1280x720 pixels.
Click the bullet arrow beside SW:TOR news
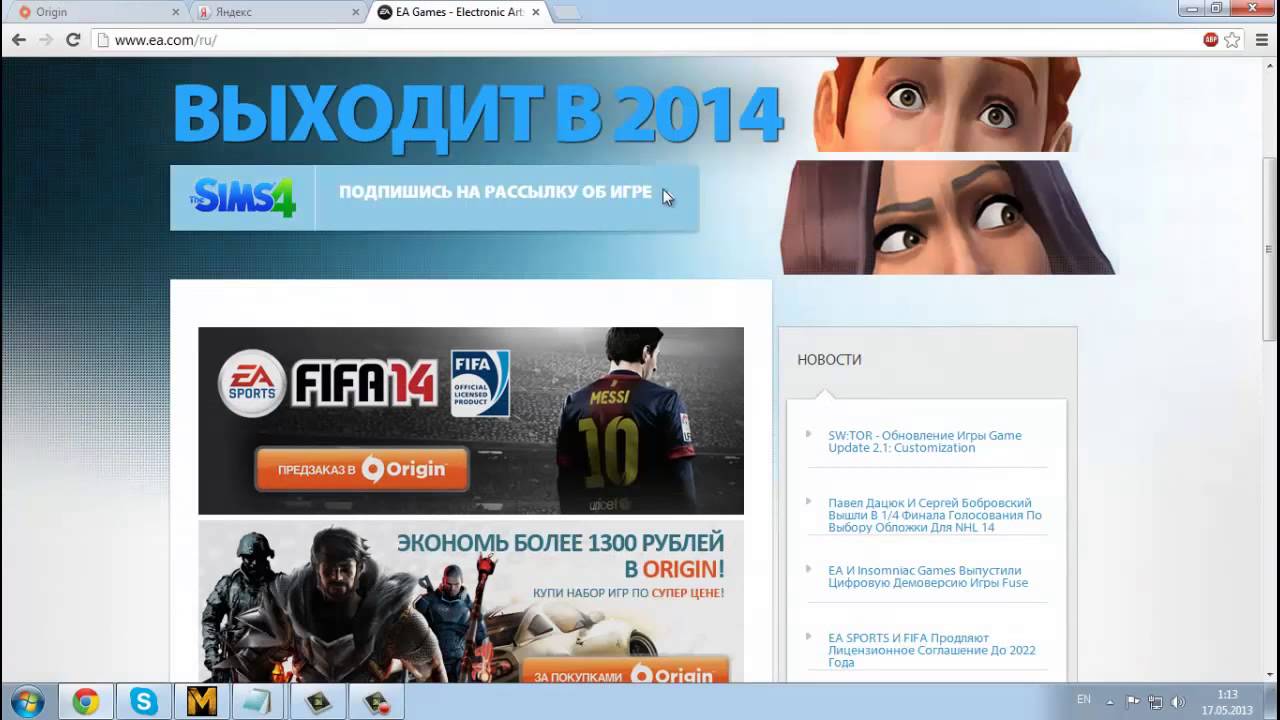[808, 433]
